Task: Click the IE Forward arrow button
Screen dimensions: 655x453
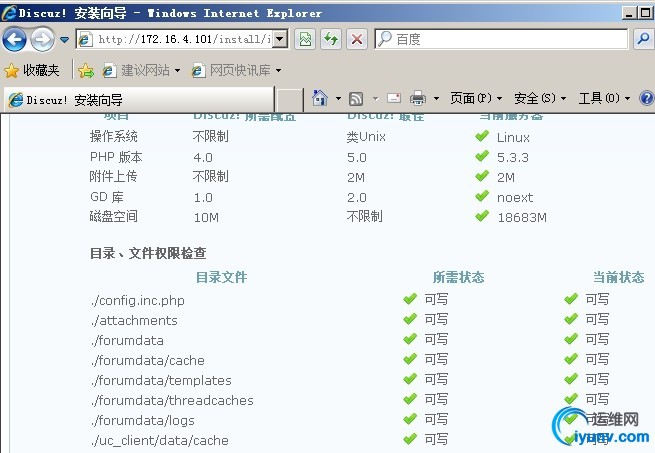Action: pos(43,39)
